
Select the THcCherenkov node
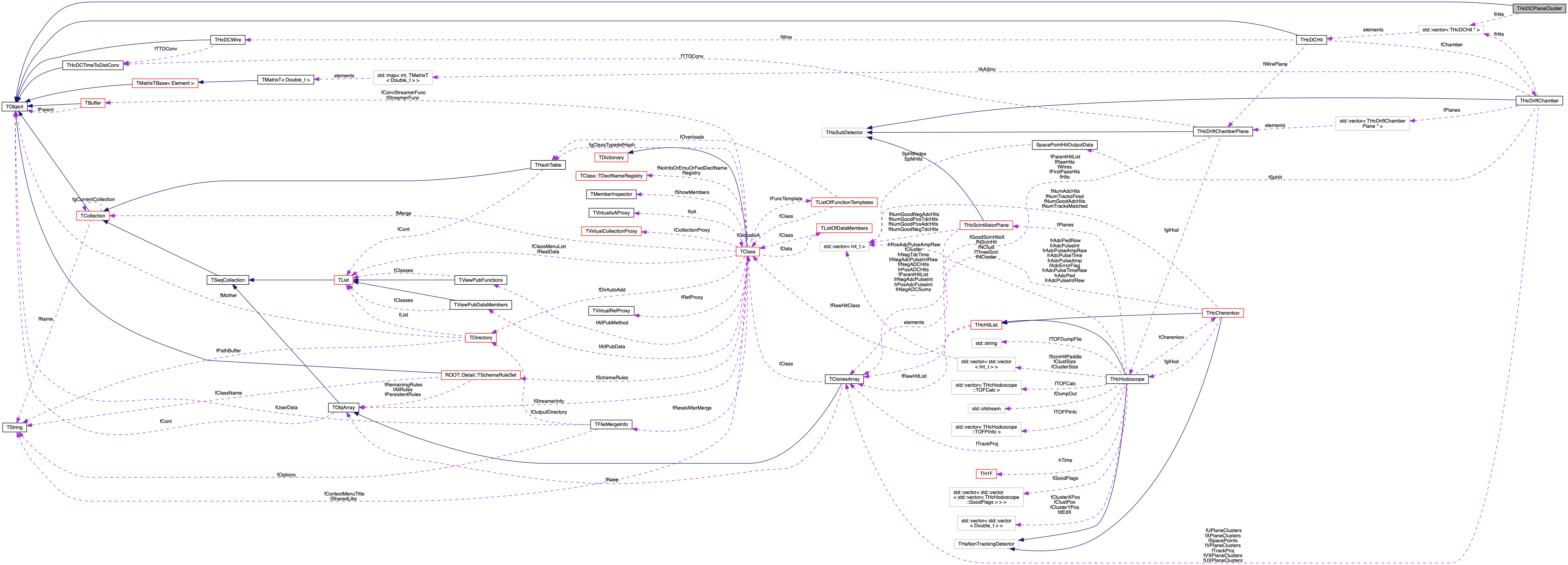point(1222,313)
